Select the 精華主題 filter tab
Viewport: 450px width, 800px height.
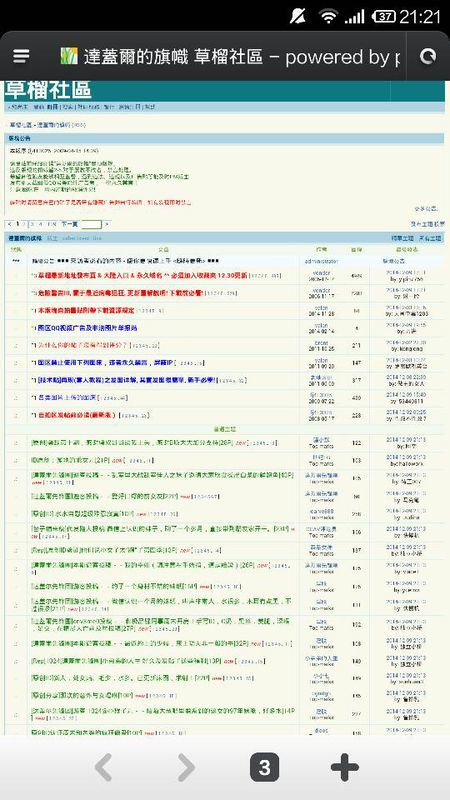[x=402, y=238]
